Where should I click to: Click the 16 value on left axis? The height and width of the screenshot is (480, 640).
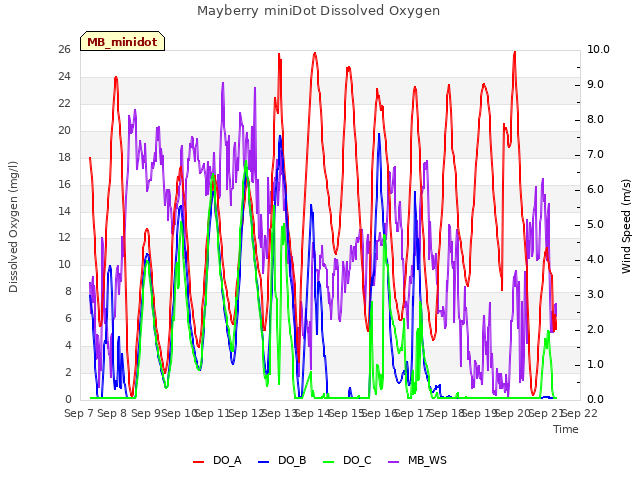pyautogui.click(x=64, y=184)
